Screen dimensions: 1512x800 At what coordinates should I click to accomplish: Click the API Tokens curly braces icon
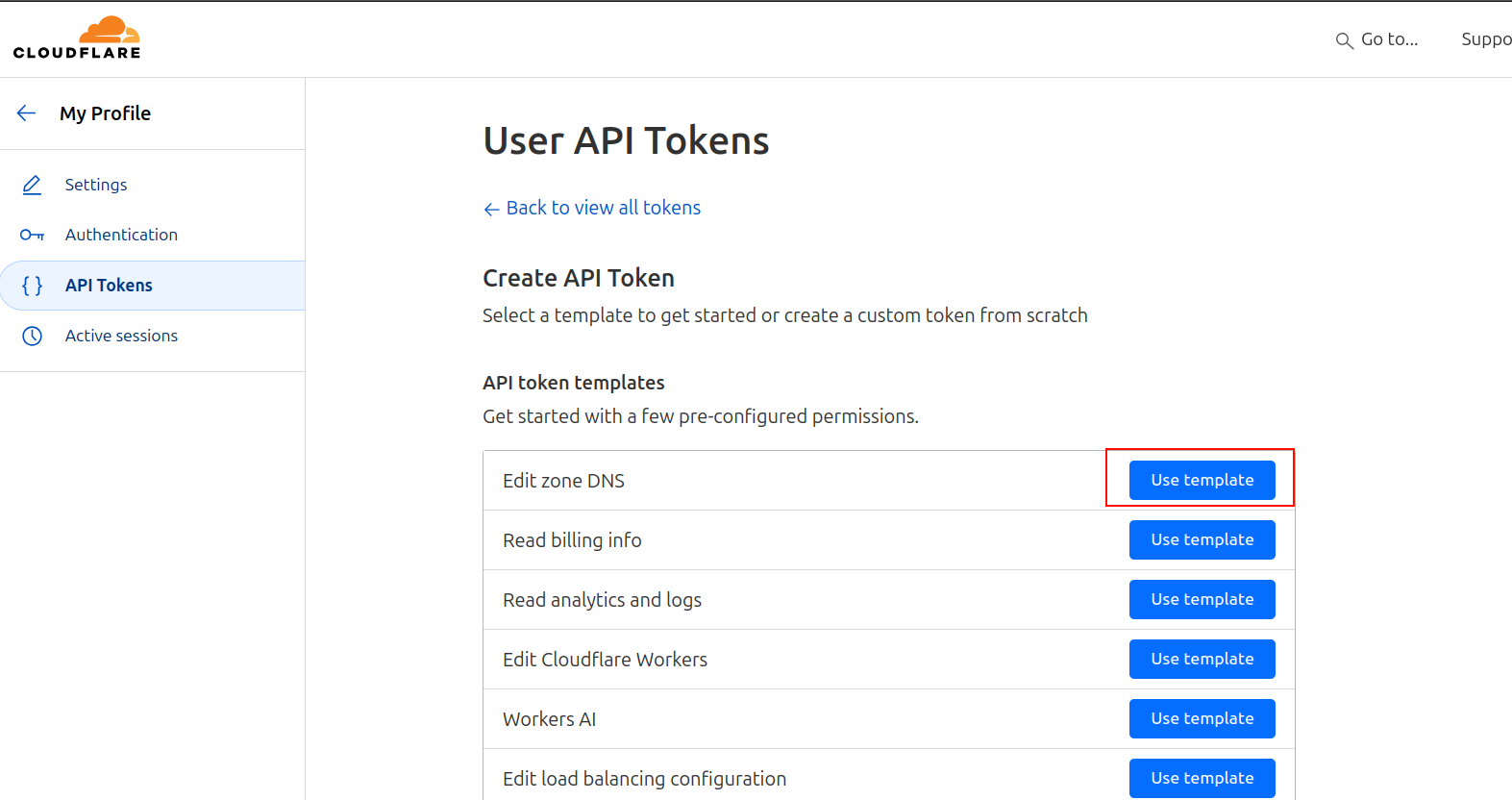(32, 286)
